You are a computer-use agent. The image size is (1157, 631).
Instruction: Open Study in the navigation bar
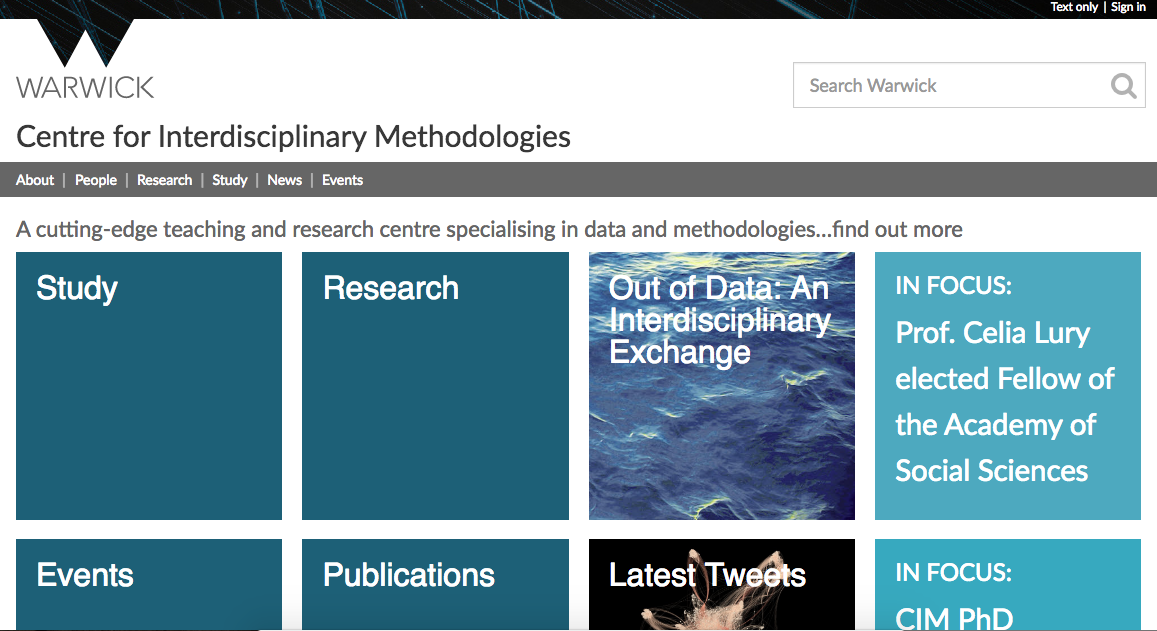pyautogui.click(x=229, y=180)
